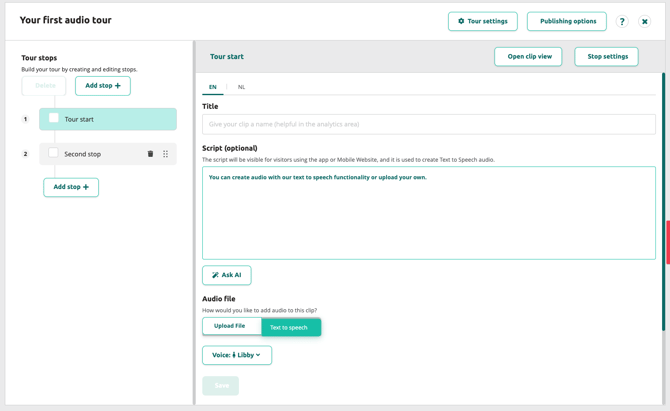
Task: Click the magic wand Ask AI button
Action: point(227,275)
